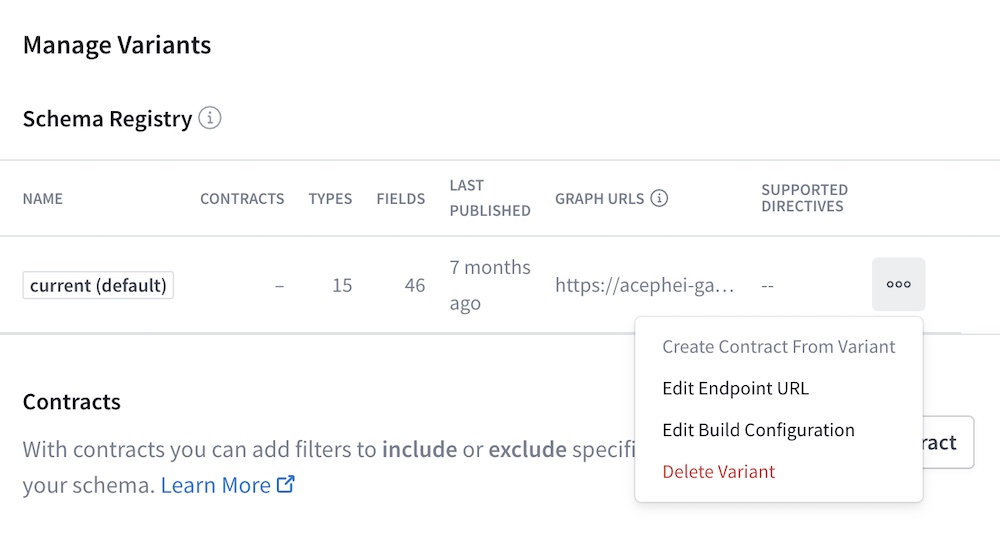Click the CONTRACTS column header
Screen dimensions: 1000x539
(242, 198)
